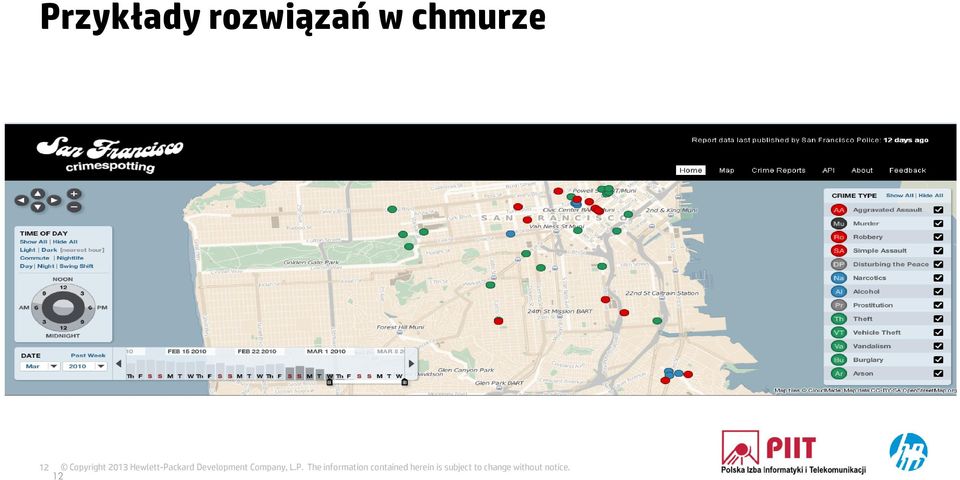Uncheck the Vandalism checkbox
Screen dimensions: 960x480
(938, 346)
